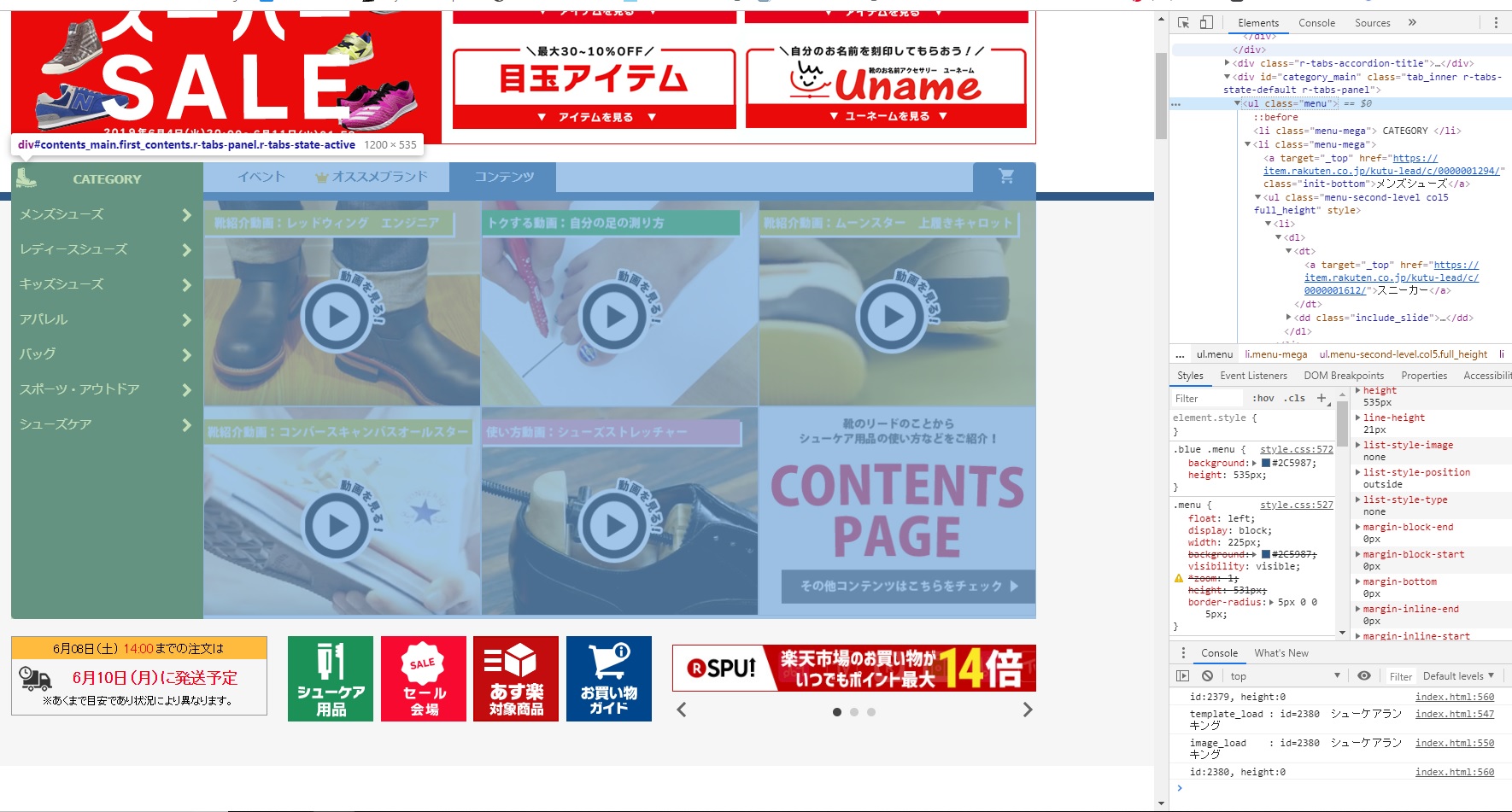1512x812 pixels.
Task: Click the シューケア用品 green banner button
Action: (331, 679)
